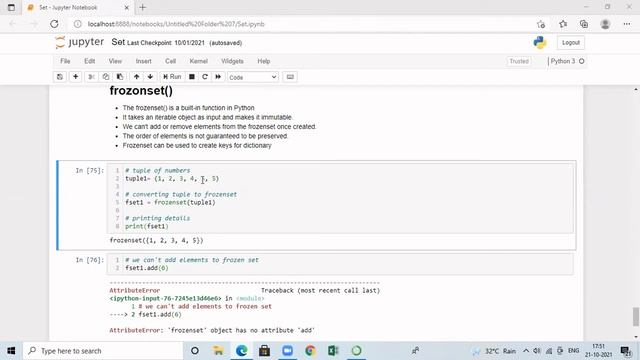Save and checkpoint the notebook
640x360 pixels.
(60, 77)
